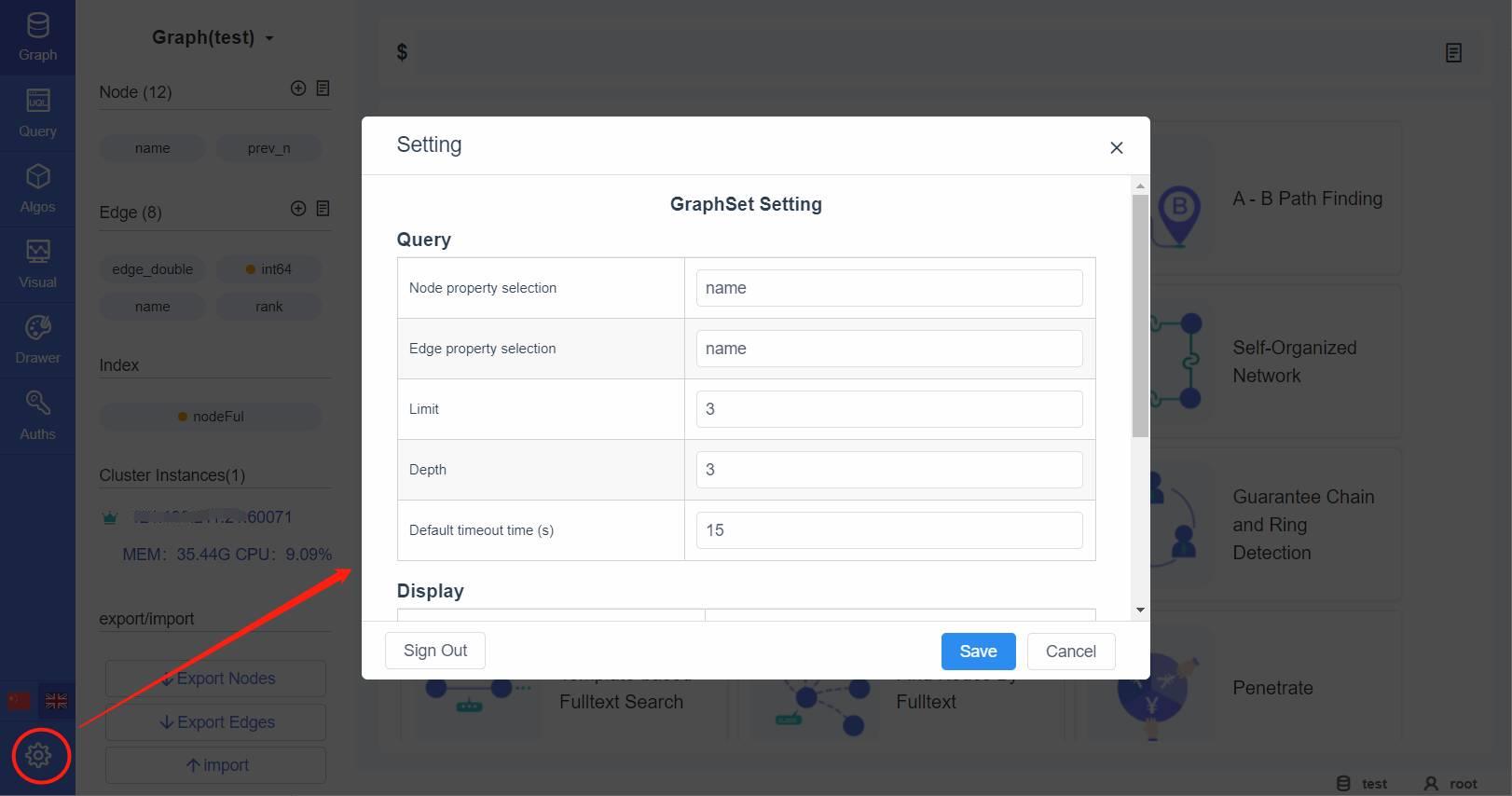The image size is (1512, 796).
Task: Switch language with the Chinese flag
Action: (19, 701)
